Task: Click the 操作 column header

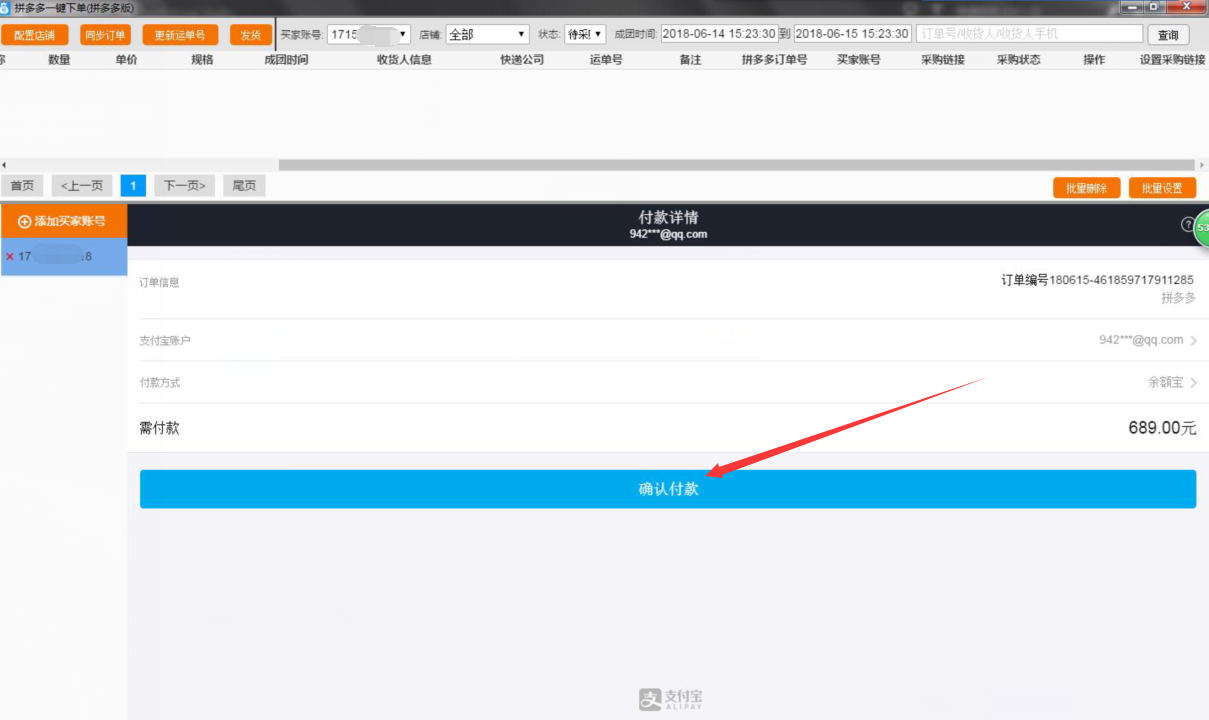Action: coord(1094,60)
